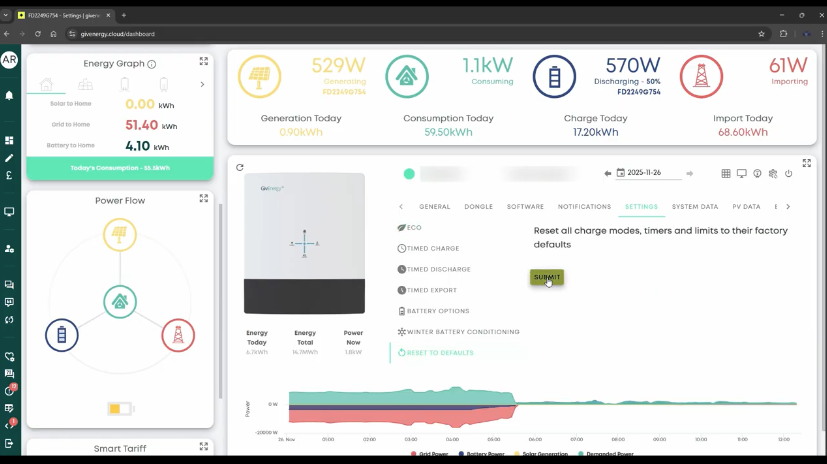827x464 pixels.
Task: Click the pound currency sidebar icon
Action: pyautogui.click(x=9, y=175)
